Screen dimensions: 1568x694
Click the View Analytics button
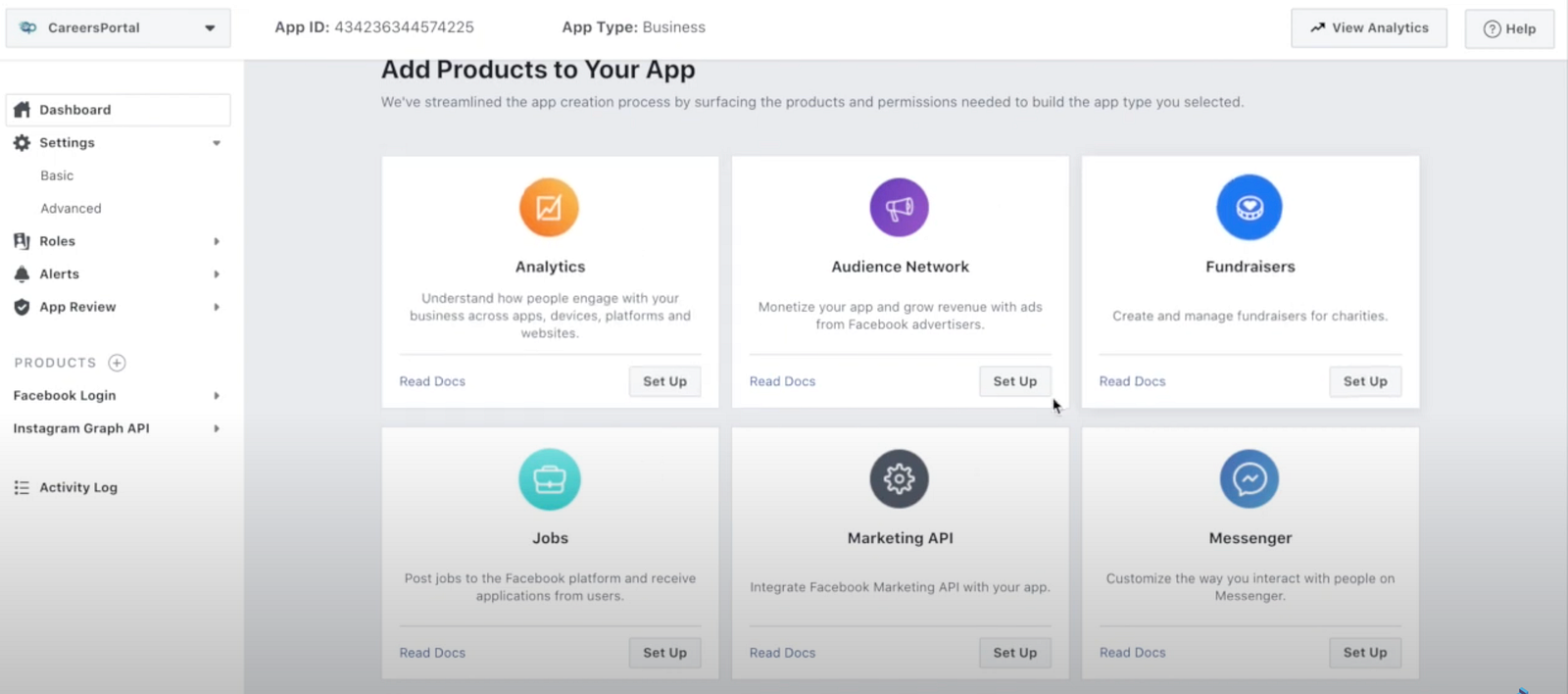click(x=1368, y=27)
